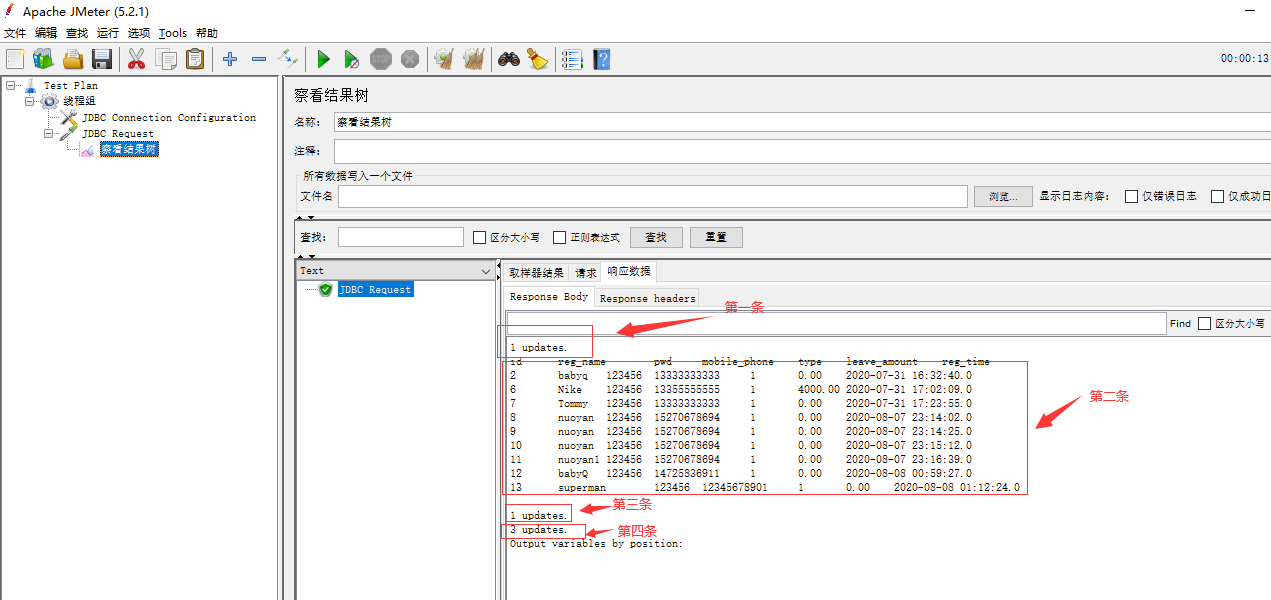The height and width of the screenshot is (600, 1271).
Task: Click the New test plan icon
Action: click(15, 59)
